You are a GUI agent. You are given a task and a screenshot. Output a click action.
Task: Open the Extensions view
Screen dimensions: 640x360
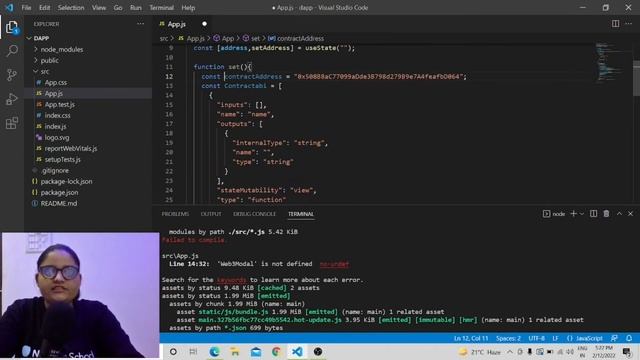(12, 123)
